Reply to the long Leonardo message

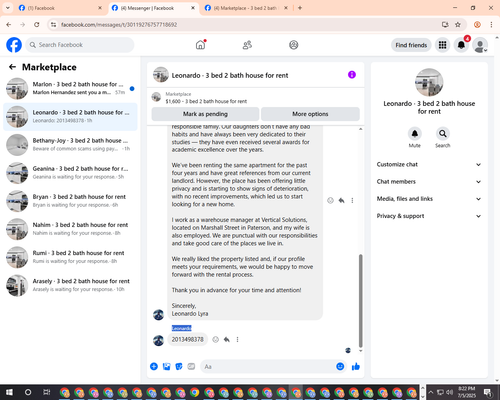pyautogui.click(x=341, y=200)
